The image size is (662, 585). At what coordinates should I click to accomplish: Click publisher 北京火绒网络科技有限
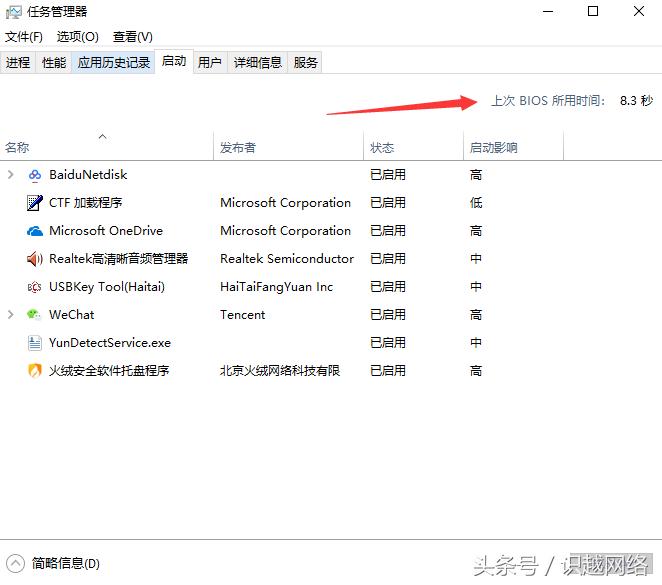click(x=280, y=371)
